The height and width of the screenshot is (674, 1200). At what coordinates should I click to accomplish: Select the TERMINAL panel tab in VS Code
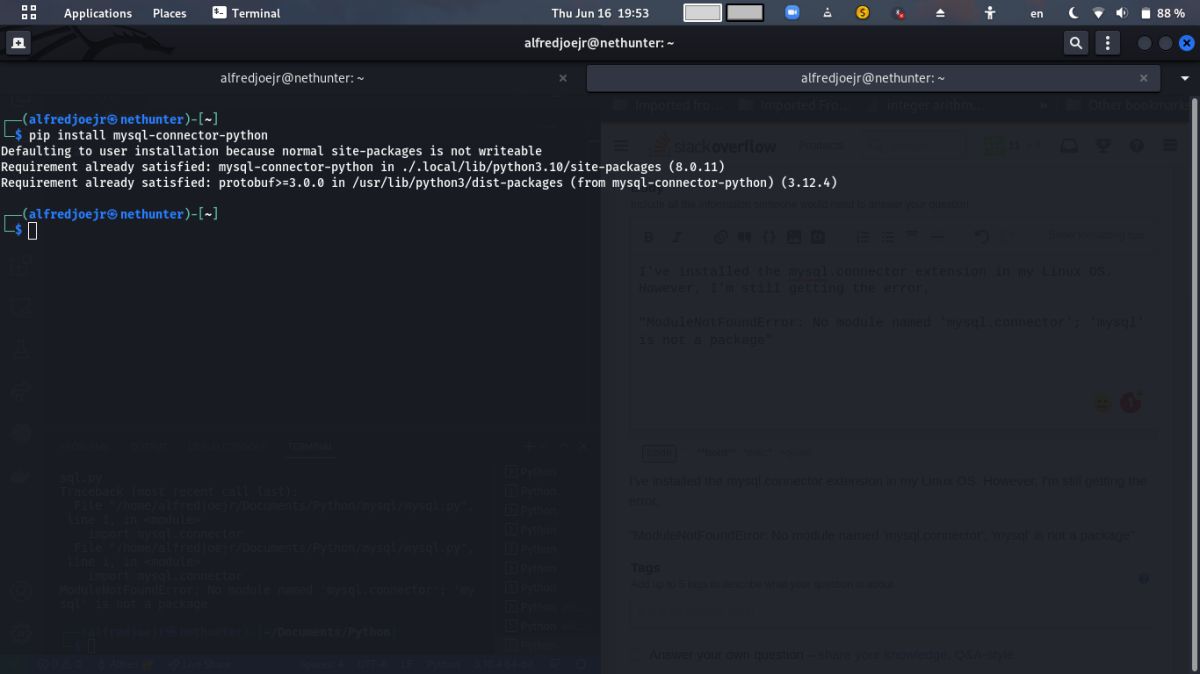point(310,447)
